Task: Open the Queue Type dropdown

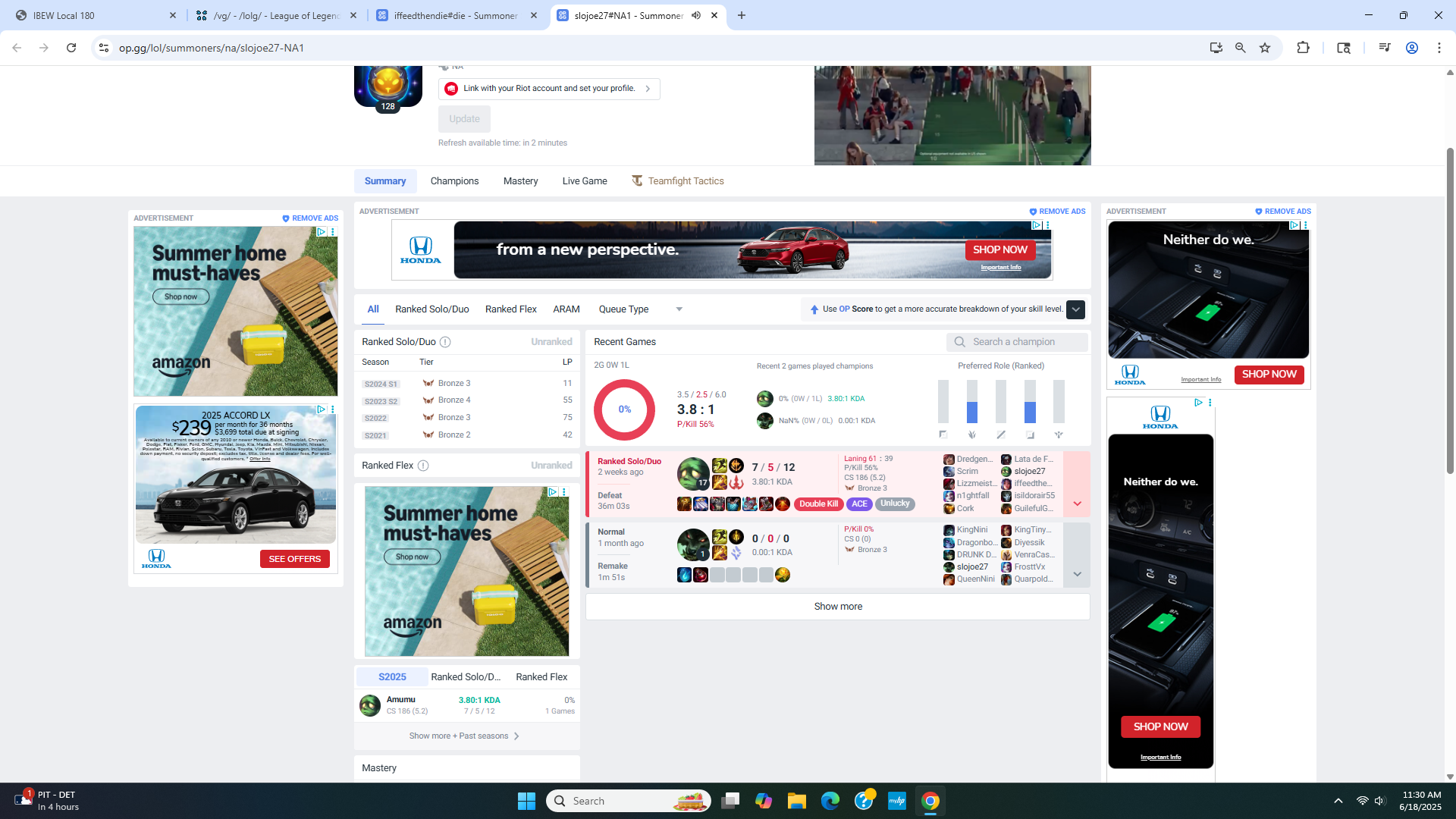Action: pos(640,309)
